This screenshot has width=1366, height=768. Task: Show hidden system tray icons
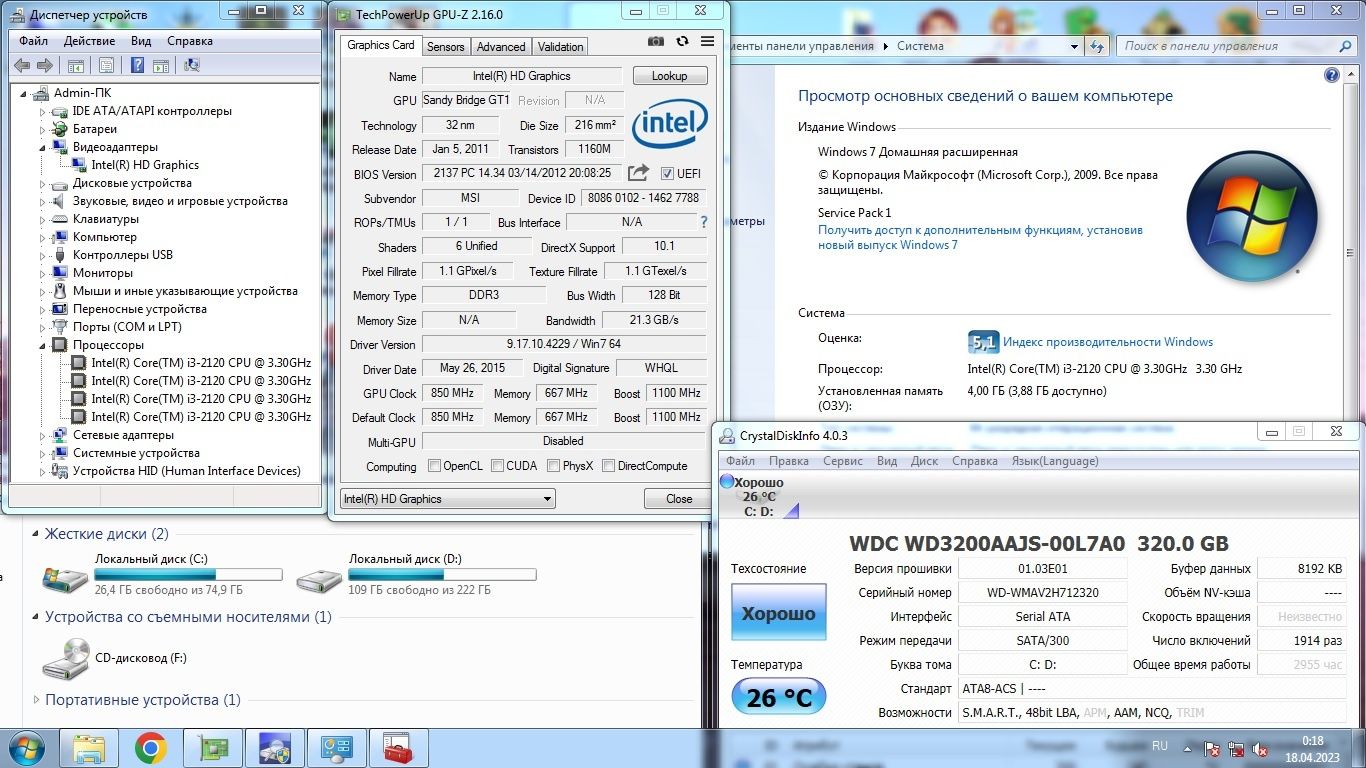pos(1187,748)
